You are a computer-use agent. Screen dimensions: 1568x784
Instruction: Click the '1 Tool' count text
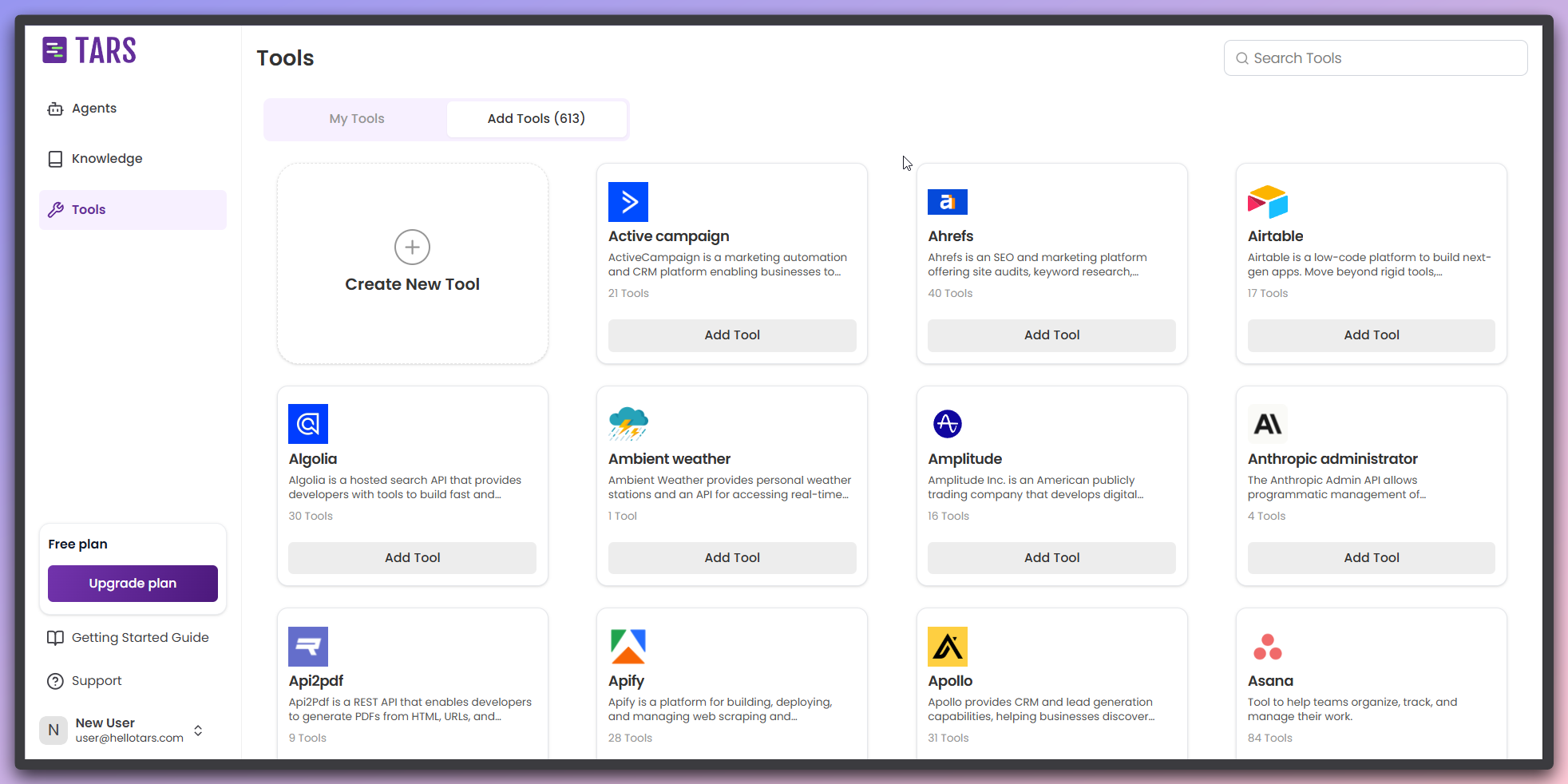pyautogui.click(x=623, y=517)
